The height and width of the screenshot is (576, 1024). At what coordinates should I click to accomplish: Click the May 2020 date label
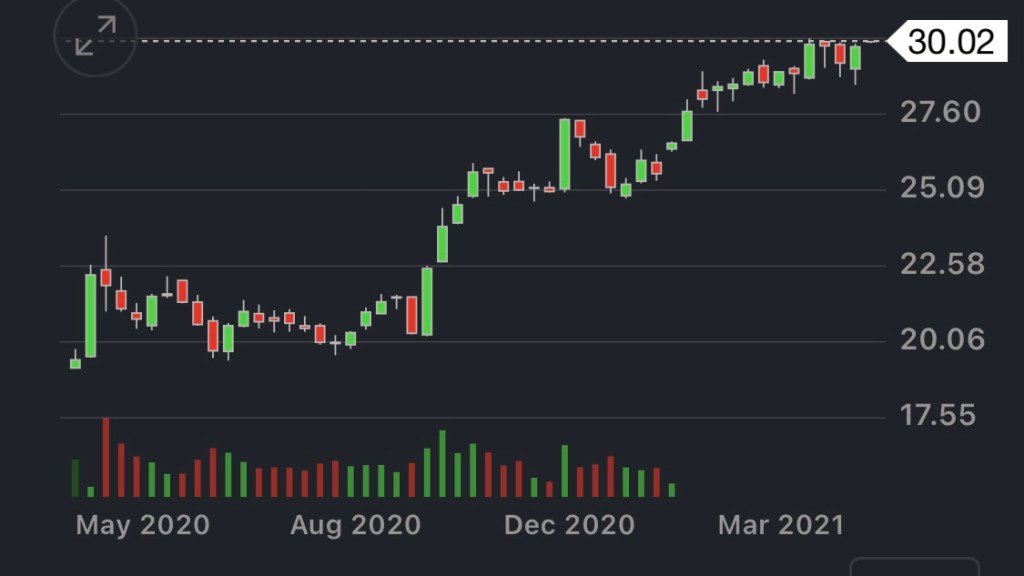[143, 525]
